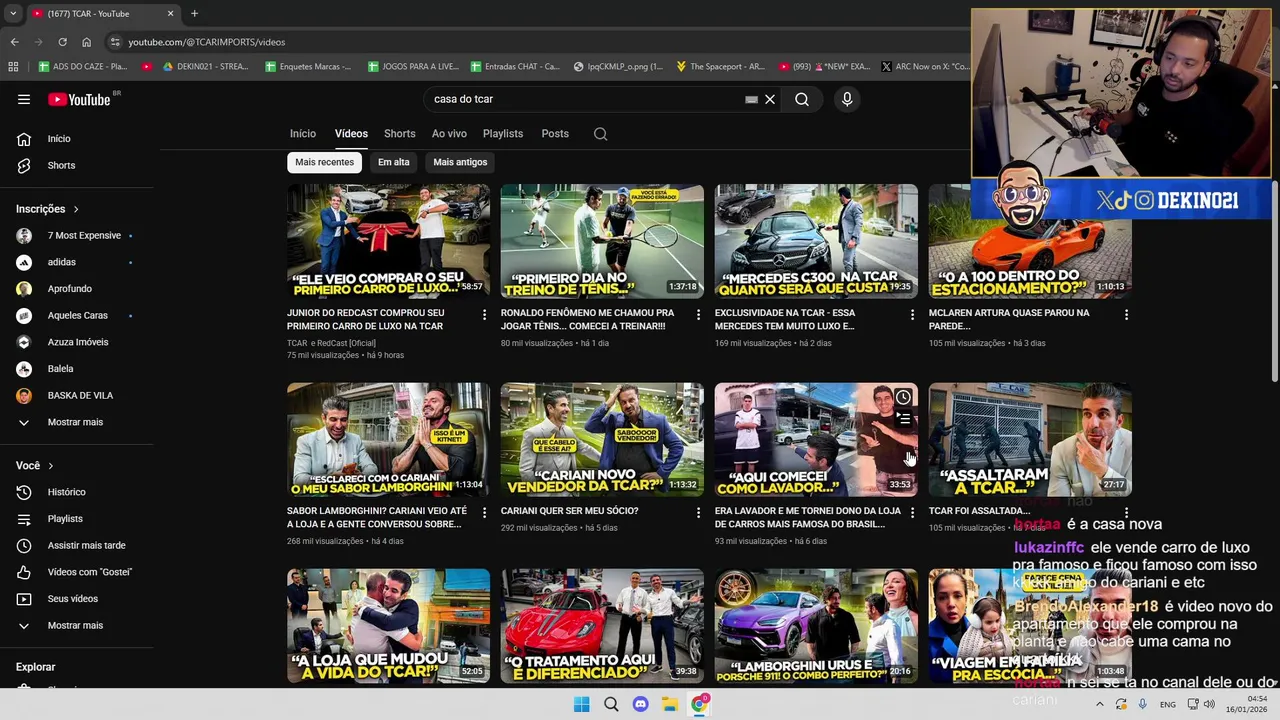
Task: Clear the search box with the X icon
Action: tap(770, 99)
